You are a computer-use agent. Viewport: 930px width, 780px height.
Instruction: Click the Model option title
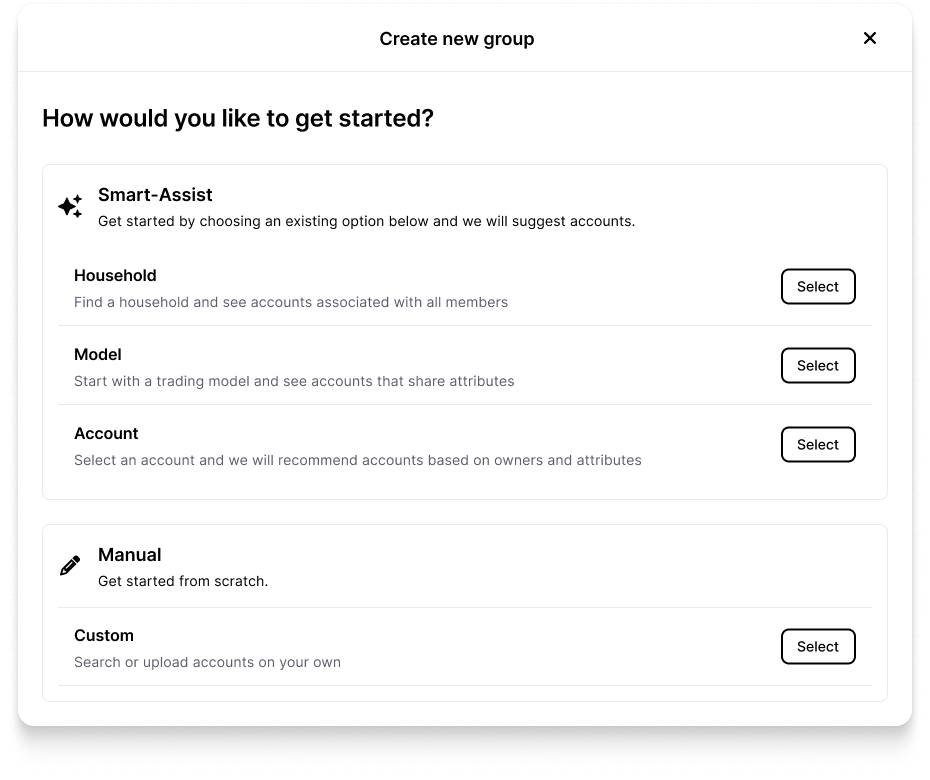[x=98, y=354]
